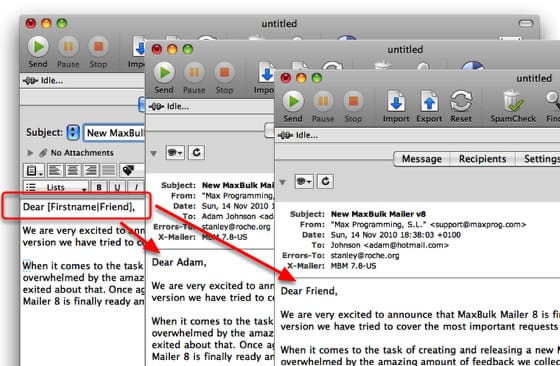Click the paperclip No Attachments icon
This screenshot has height=366, width=560.
[43, 153]
